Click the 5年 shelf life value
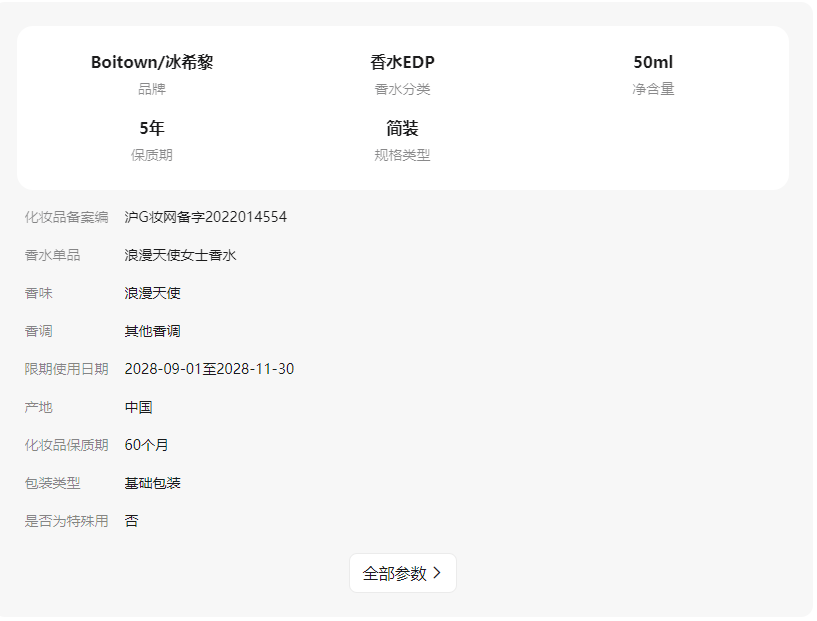The height and width of the screenshot is (621, 817). (x=152, y=128)
